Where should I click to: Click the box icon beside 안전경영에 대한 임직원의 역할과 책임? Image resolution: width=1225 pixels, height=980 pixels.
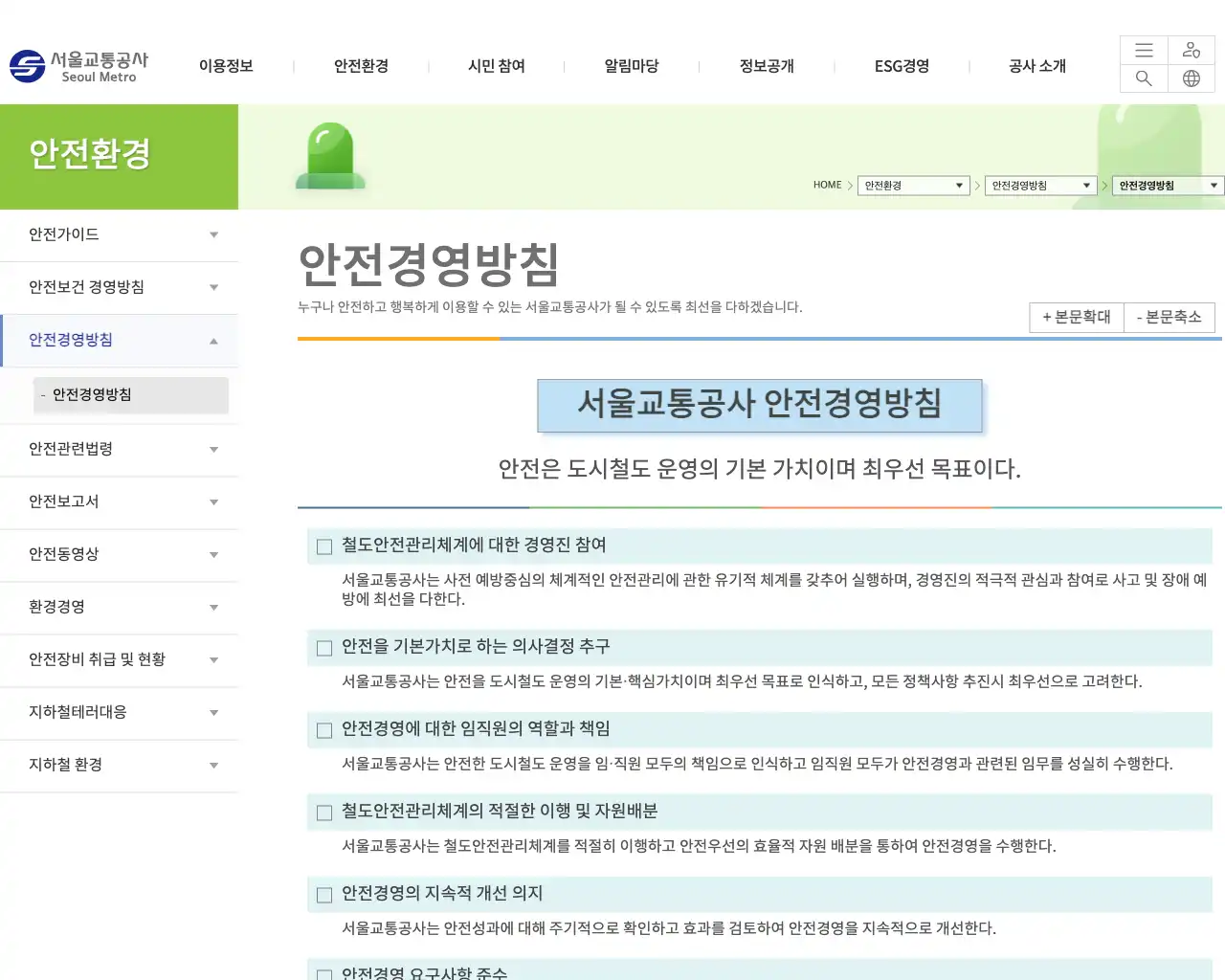pos(324,730)
